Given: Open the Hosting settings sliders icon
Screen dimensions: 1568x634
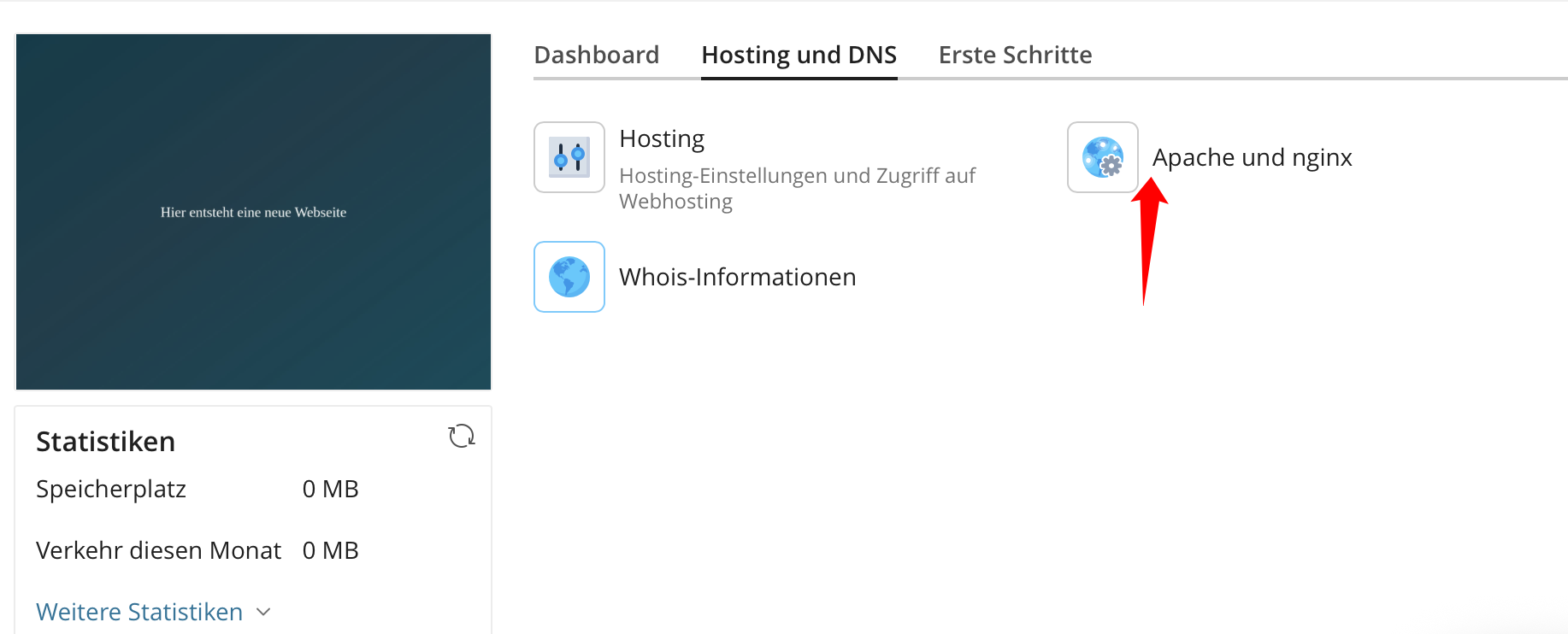Looking at the screenshot, I should [x=569, y=157].
